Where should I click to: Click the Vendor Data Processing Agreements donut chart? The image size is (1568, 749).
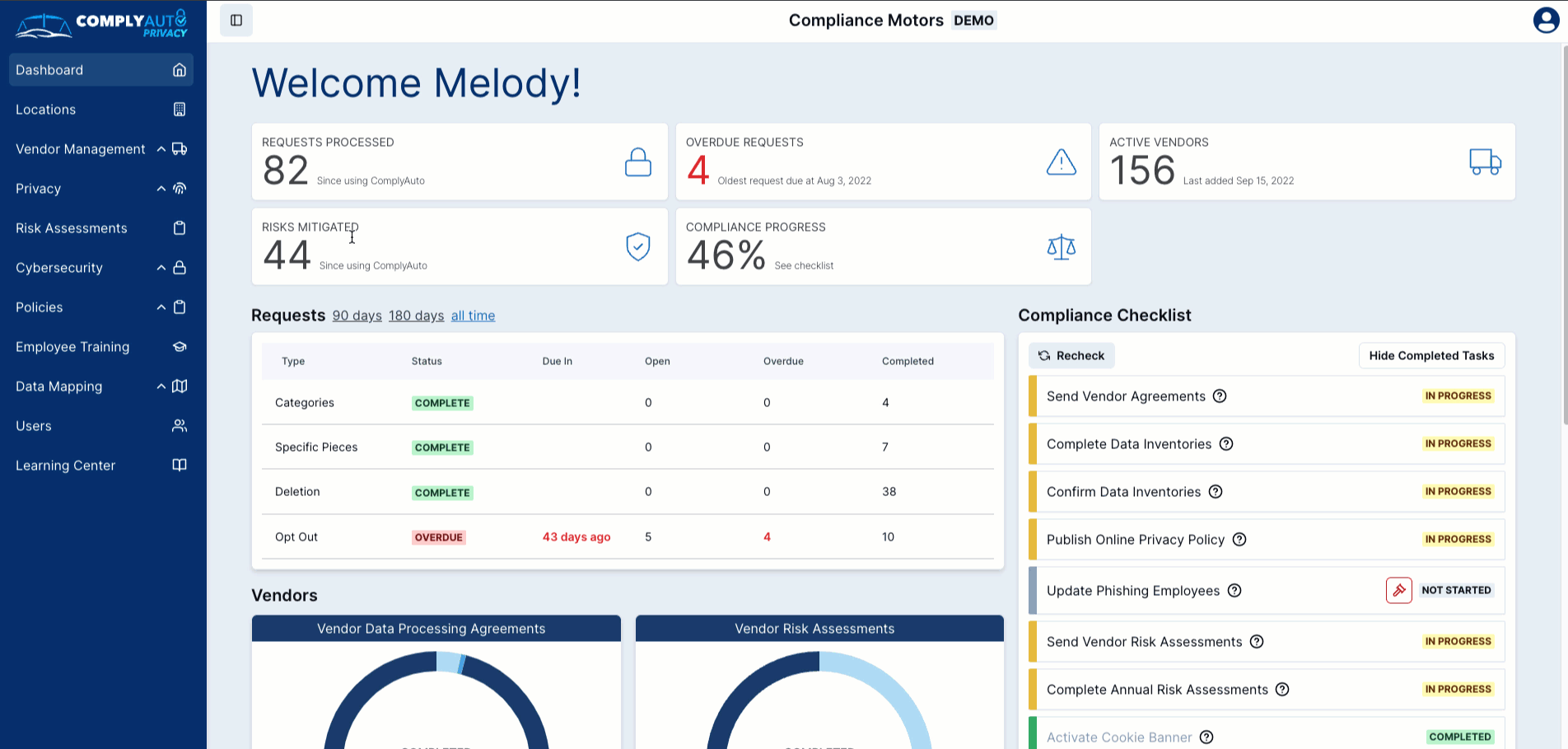tap(436, 699)
